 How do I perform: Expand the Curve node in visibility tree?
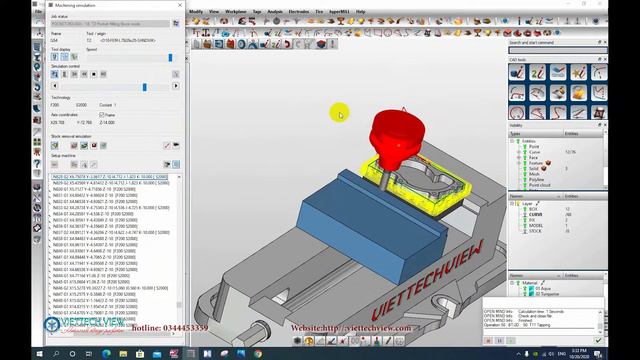(519, 152)
